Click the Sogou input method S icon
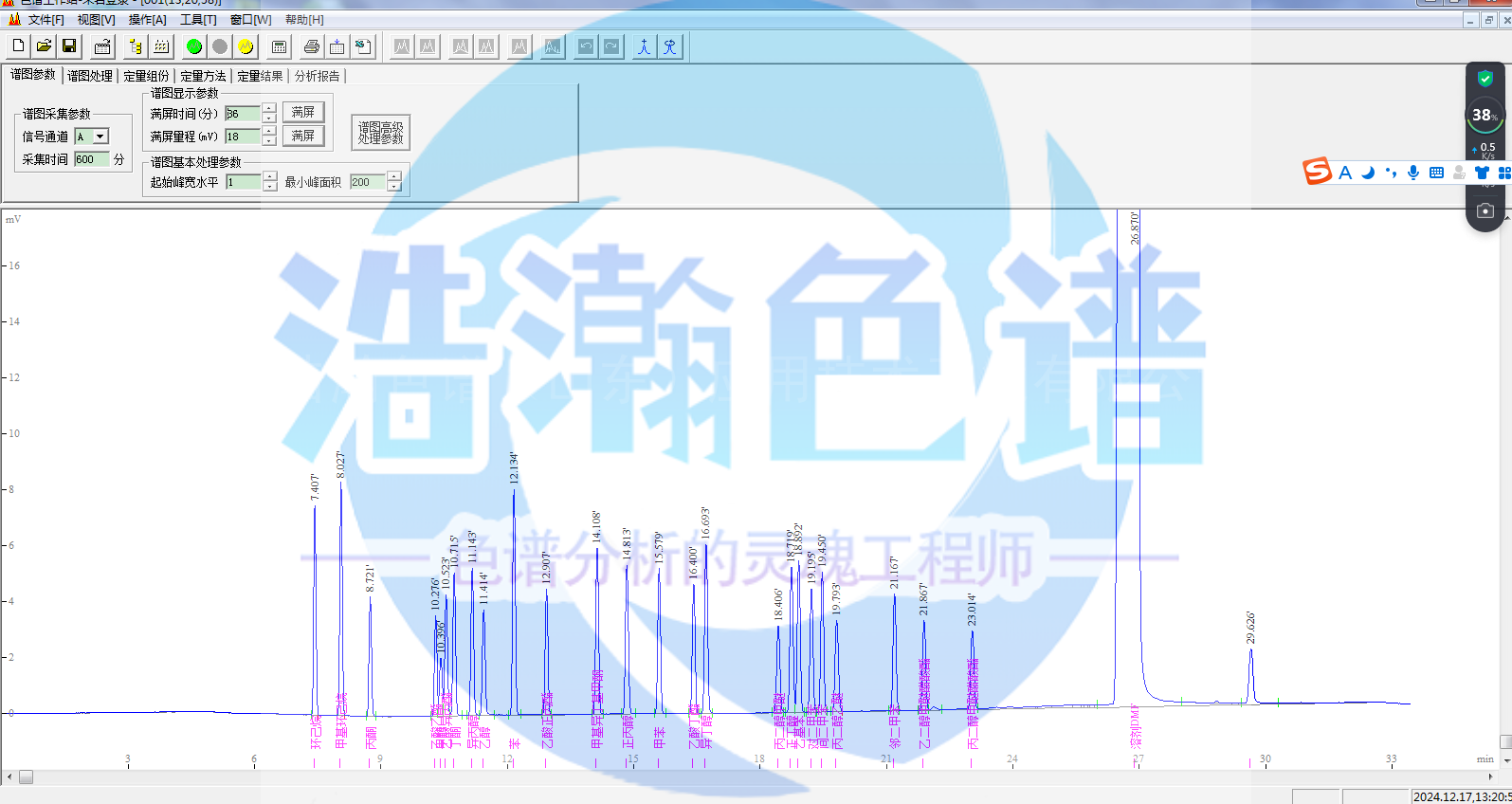This screenshot has width=1512, height=804. click(1317, 172)
